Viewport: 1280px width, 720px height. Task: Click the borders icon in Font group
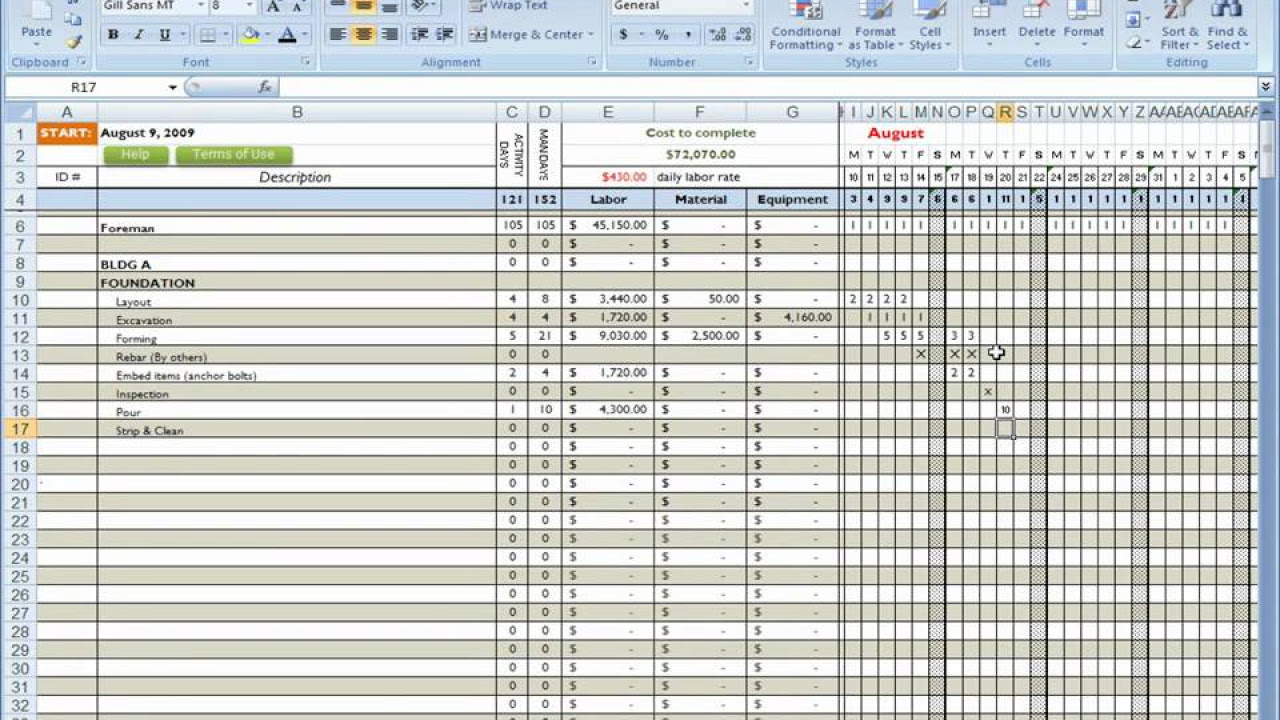point(208,35)
